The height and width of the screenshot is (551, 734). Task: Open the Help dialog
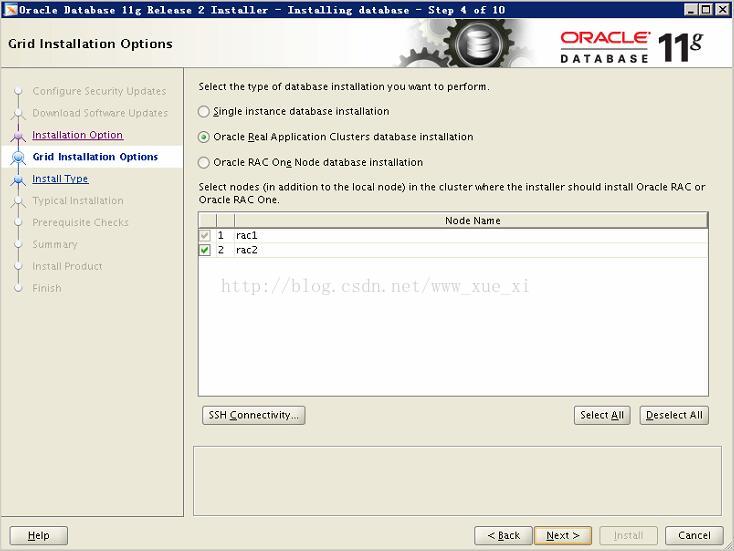[38, 536]
